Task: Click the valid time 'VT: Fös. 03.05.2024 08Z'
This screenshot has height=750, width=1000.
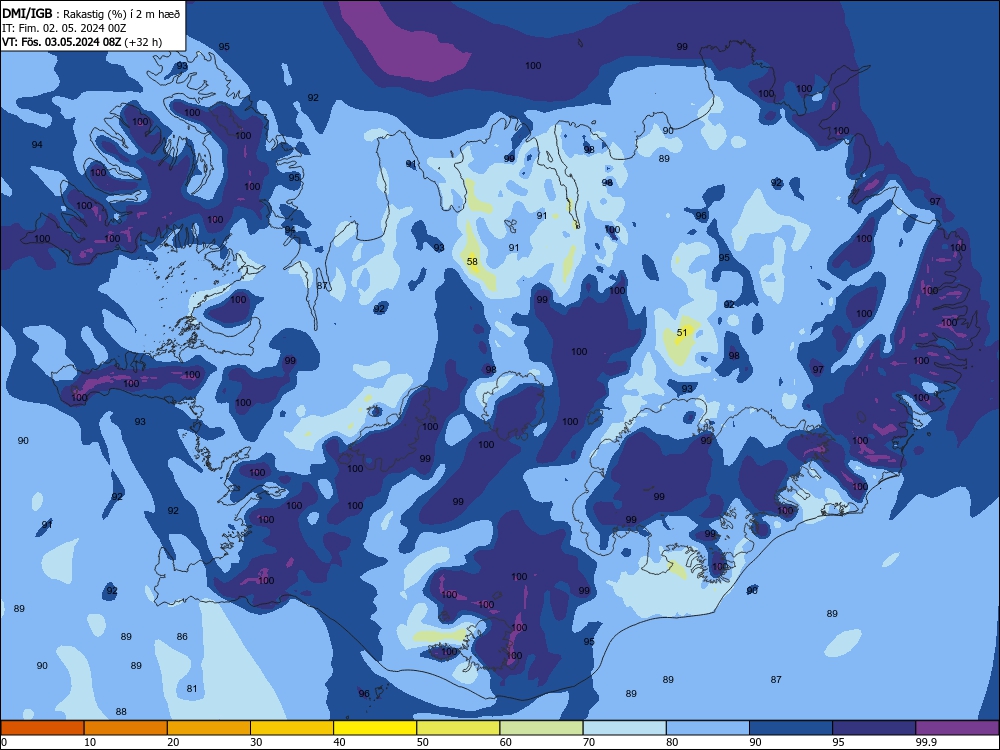Action: [61, 42]
